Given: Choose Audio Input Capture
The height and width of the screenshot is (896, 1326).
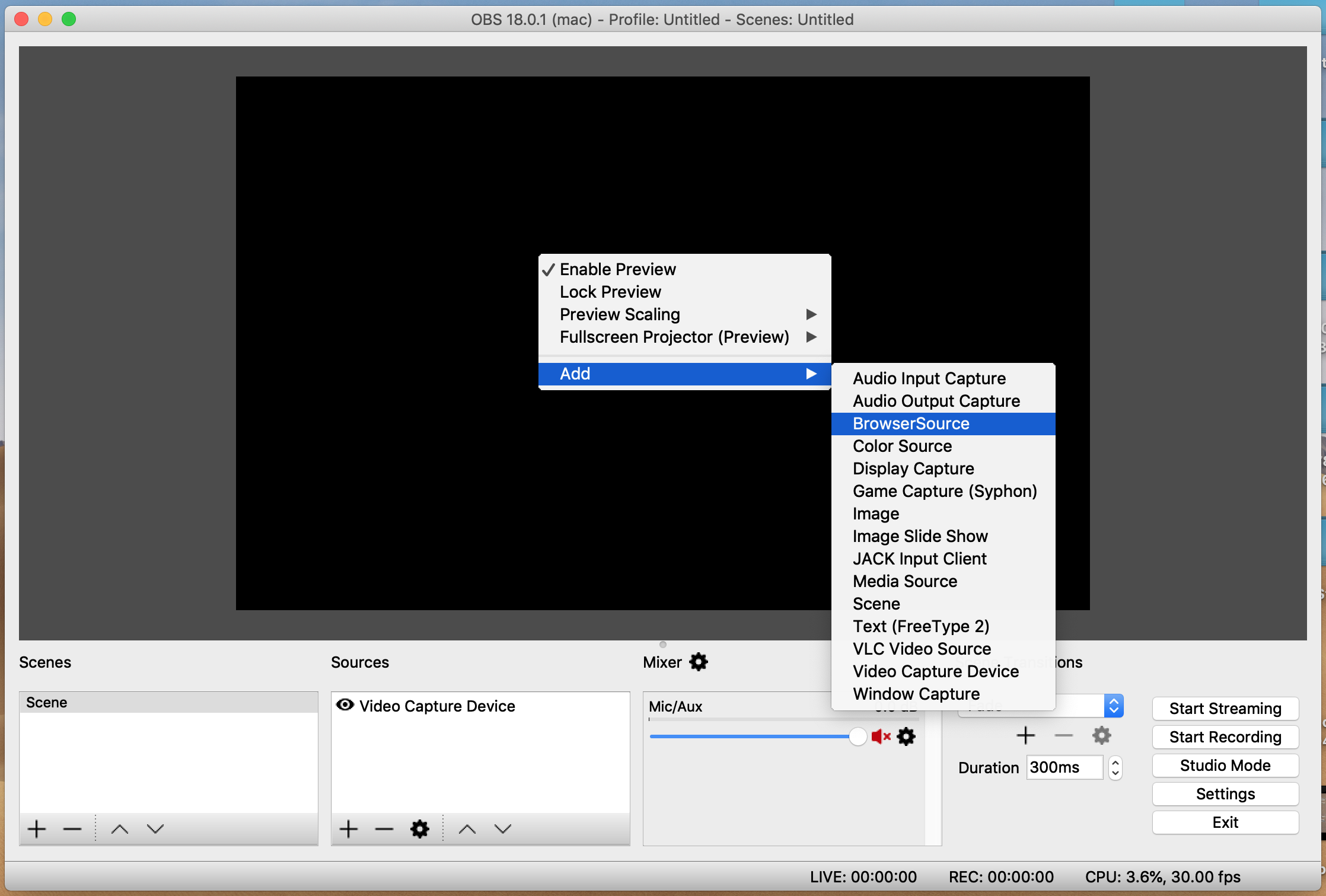Looking at the screenshot, I should click(x=943, y=378).
